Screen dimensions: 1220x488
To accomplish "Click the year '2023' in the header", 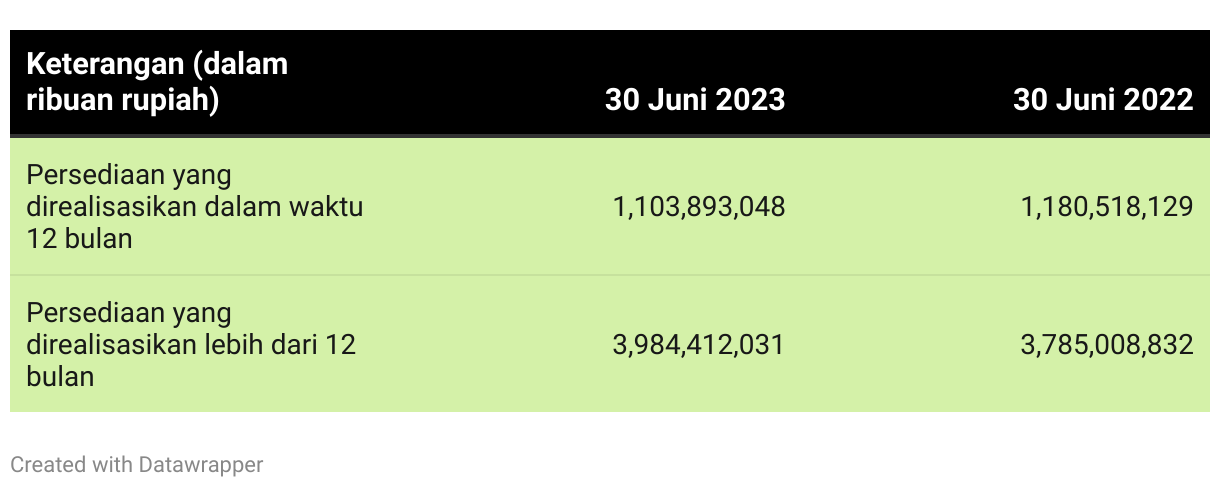I will 749,100.
